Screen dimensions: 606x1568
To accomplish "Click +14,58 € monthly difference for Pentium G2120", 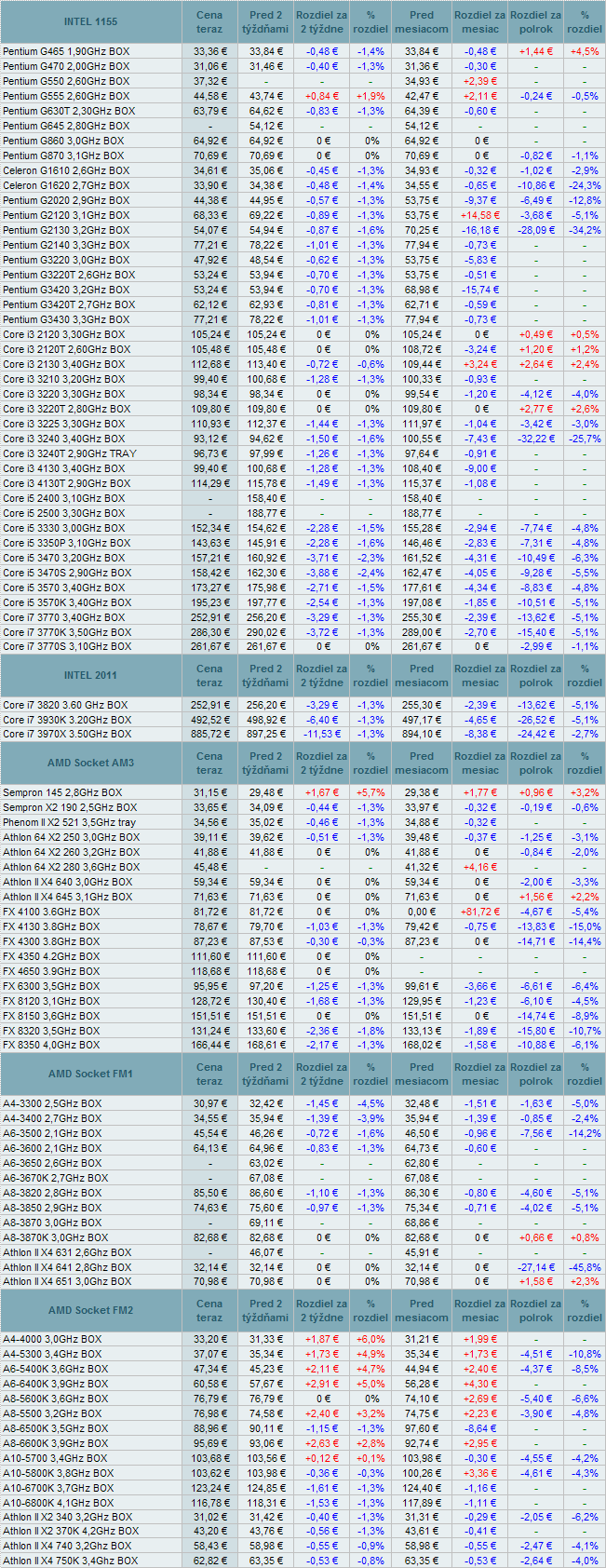I will pyautogui.click(x=480, y=215).
